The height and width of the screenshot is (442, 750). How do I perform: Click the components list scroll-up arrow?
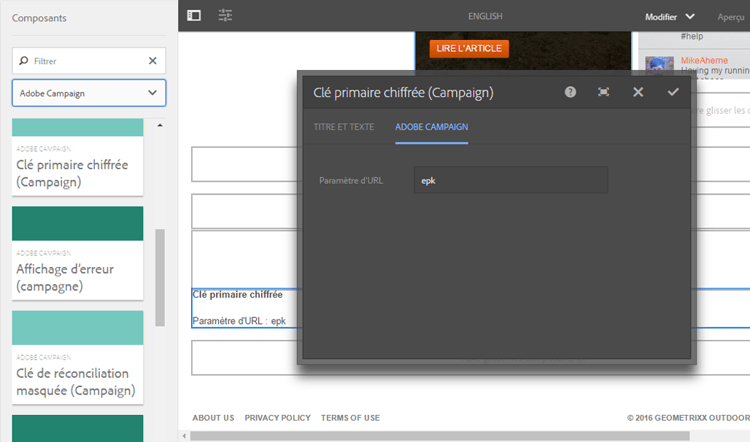[160, 125]
